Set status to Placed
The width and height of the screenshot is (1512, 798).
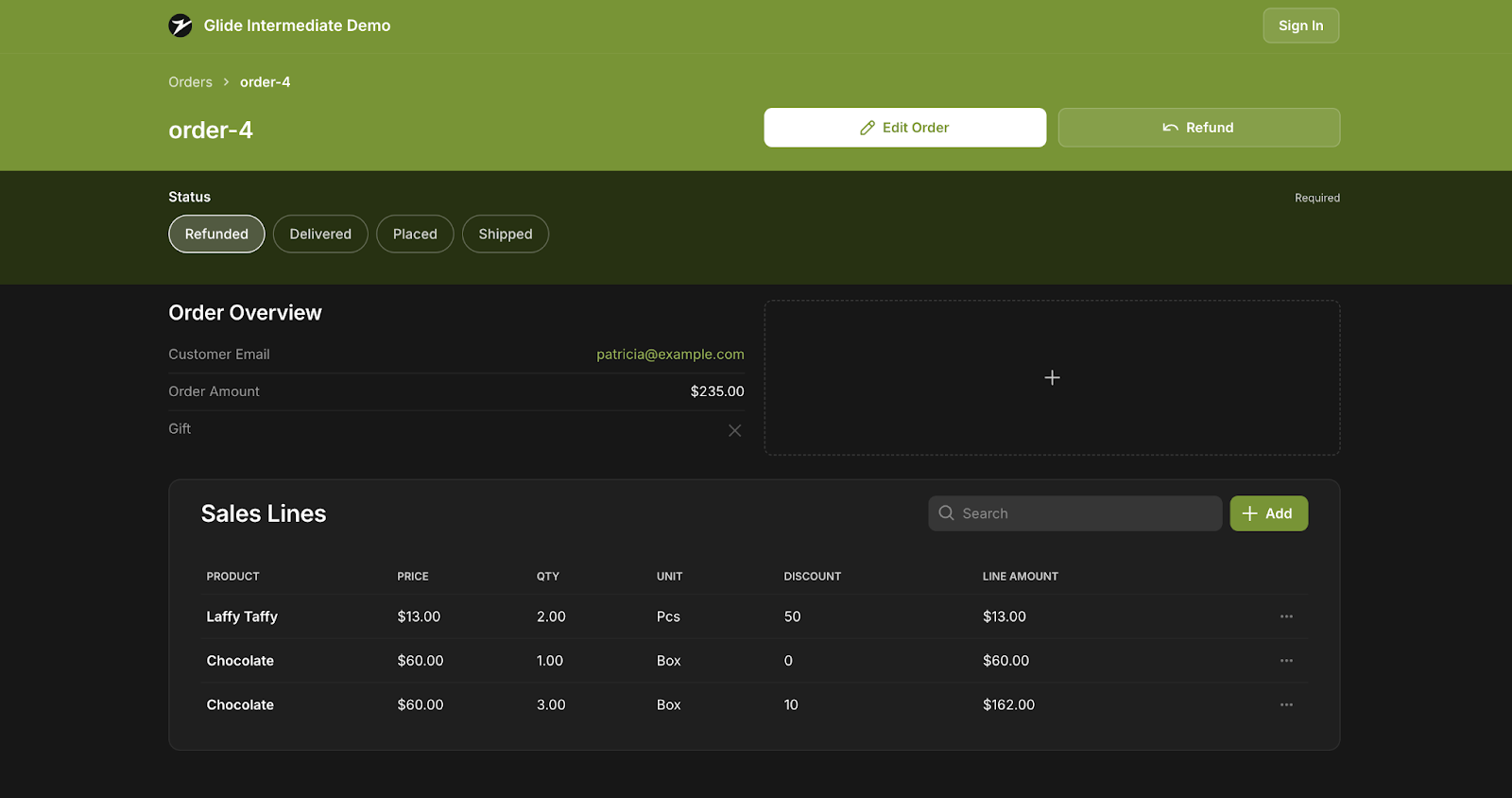click(415, 234)
